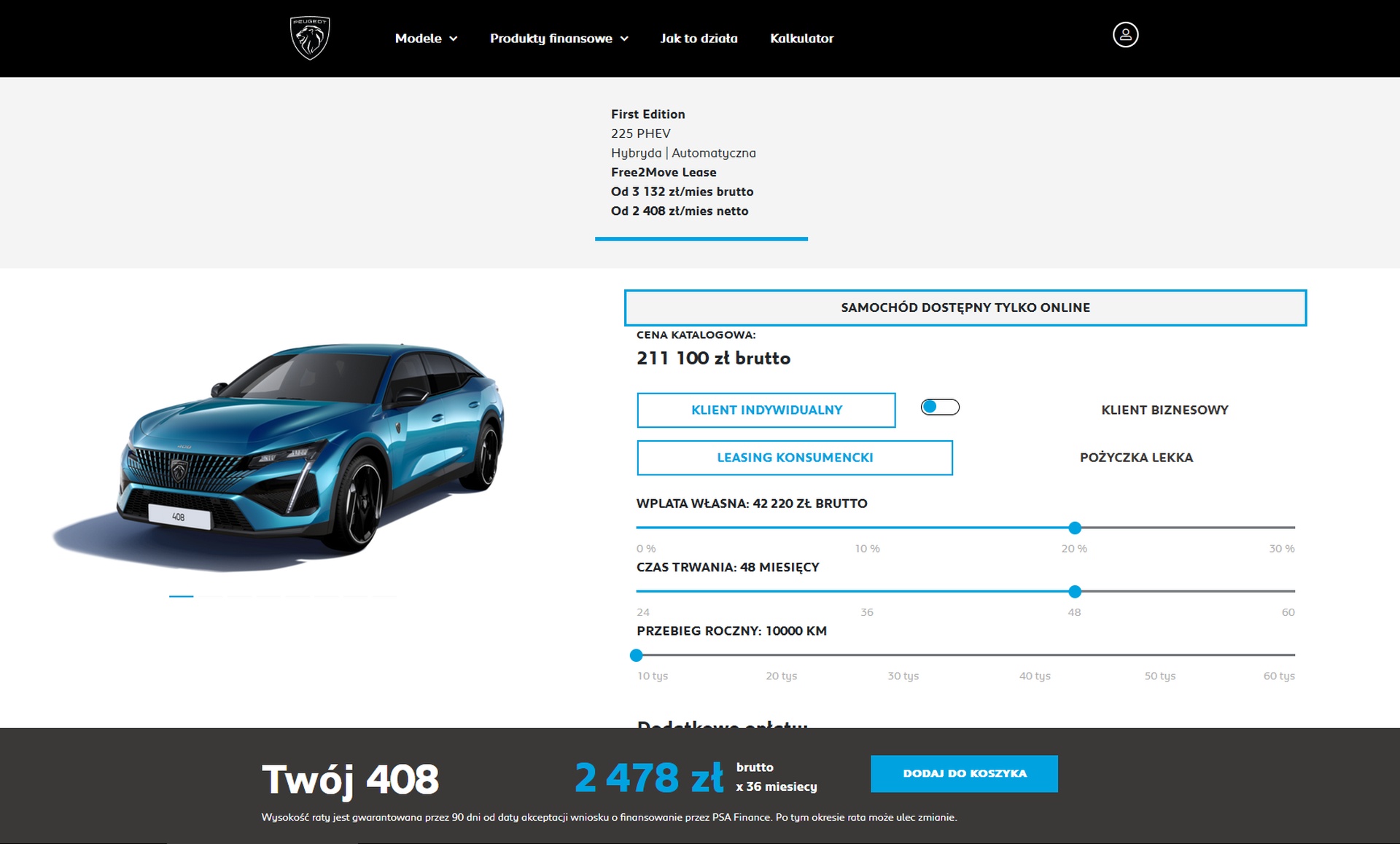Viewport: 1400px width, 844px height.
Task: Click the Wpłata własna slider handle
Action: 1075,528
